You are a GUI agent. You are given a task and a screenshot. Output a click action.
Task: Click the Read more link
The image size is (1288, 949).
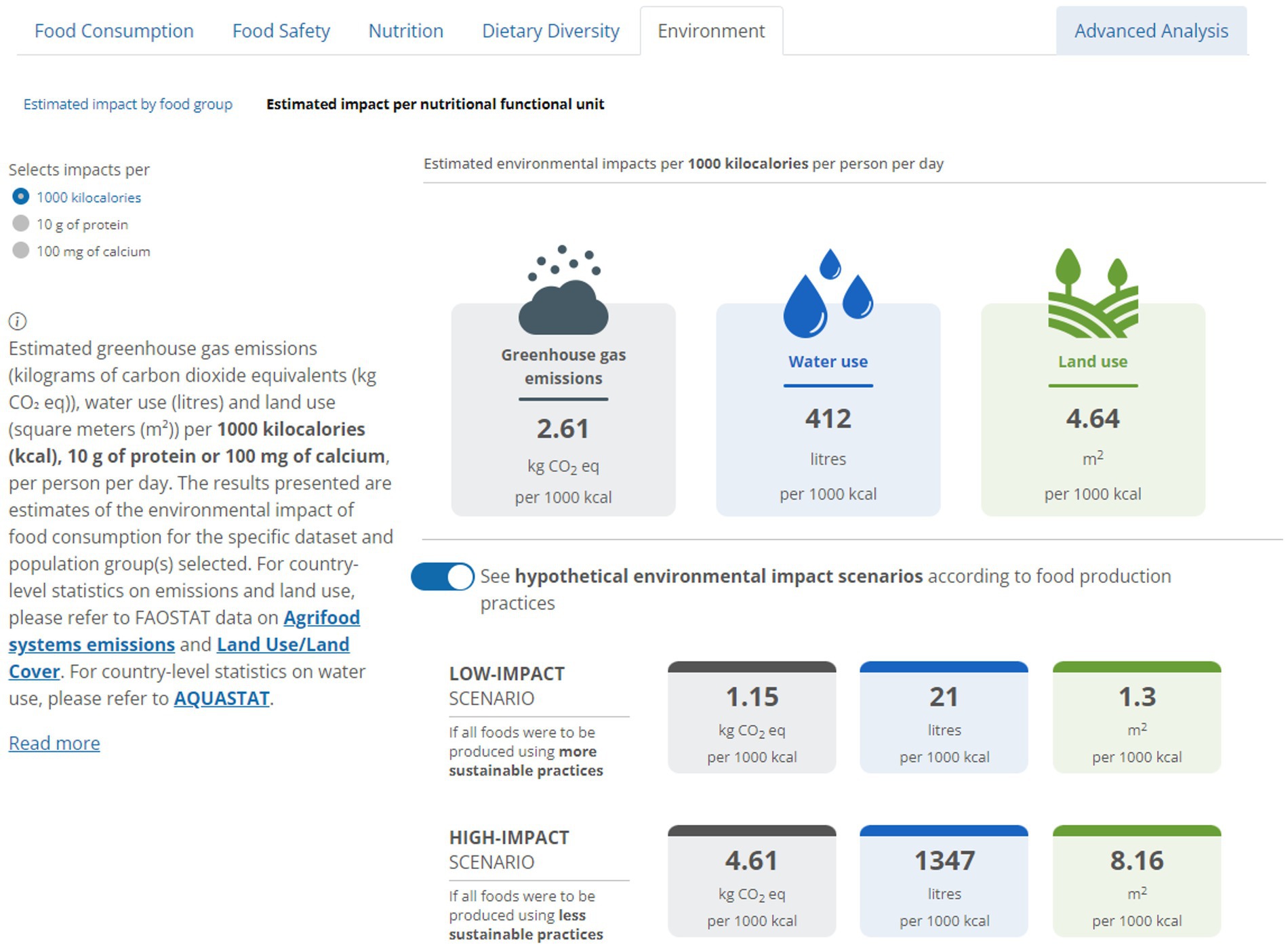[54, 744]
